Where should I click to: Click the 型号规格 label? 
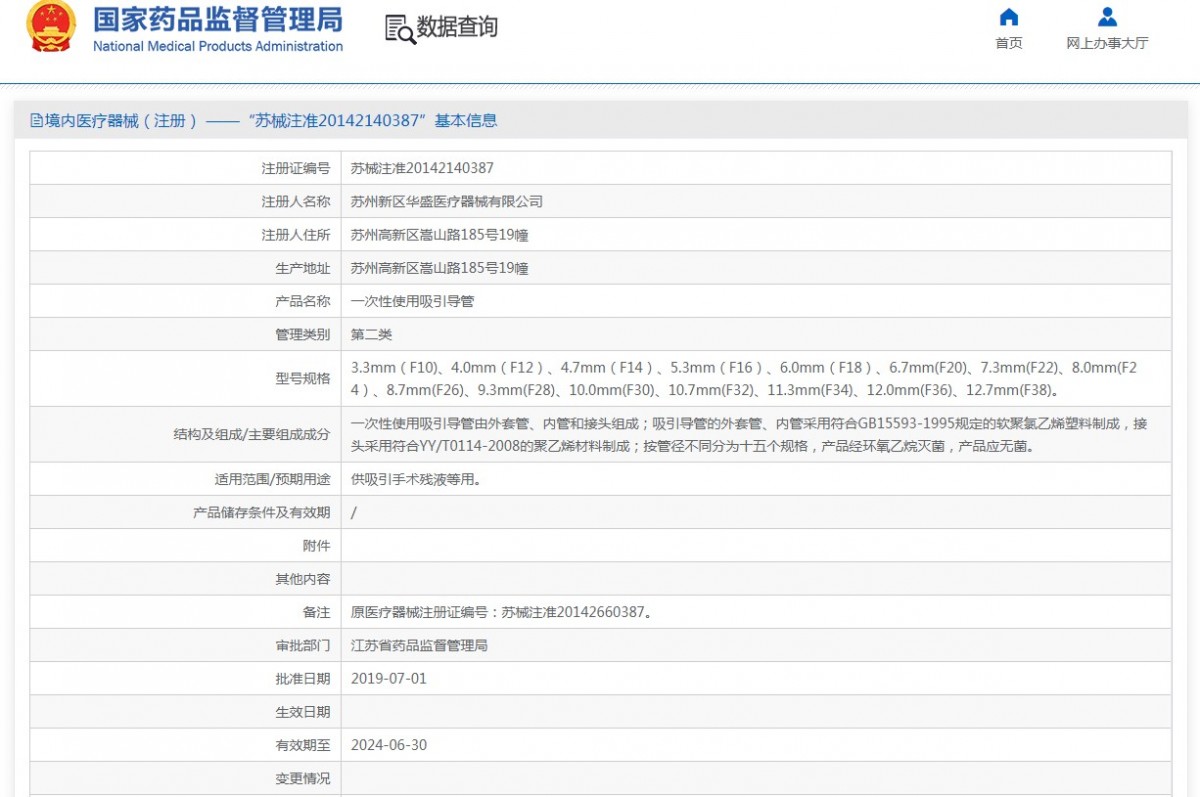303,378
